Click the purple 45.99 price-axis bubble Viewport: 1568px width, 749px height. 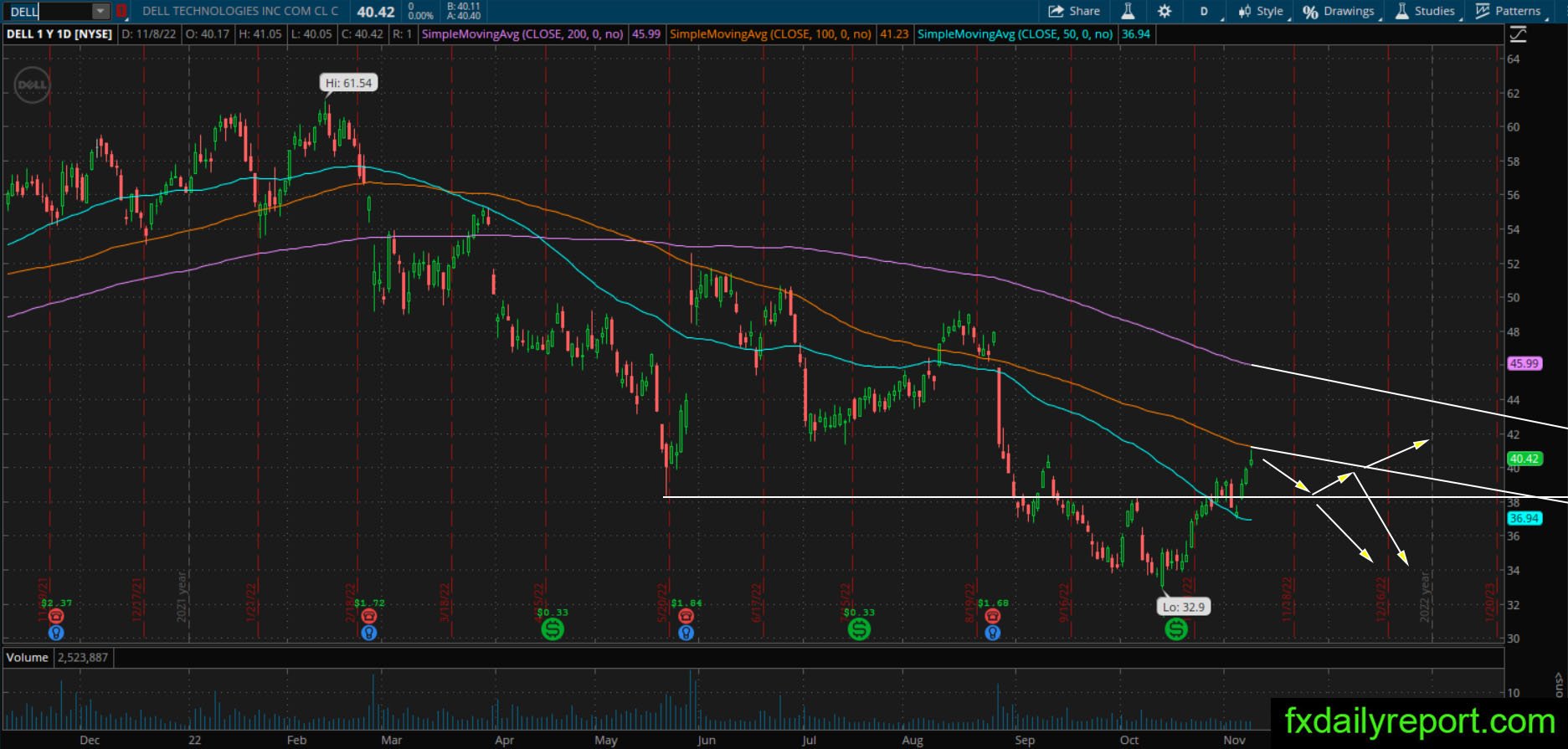point(1524,363)
